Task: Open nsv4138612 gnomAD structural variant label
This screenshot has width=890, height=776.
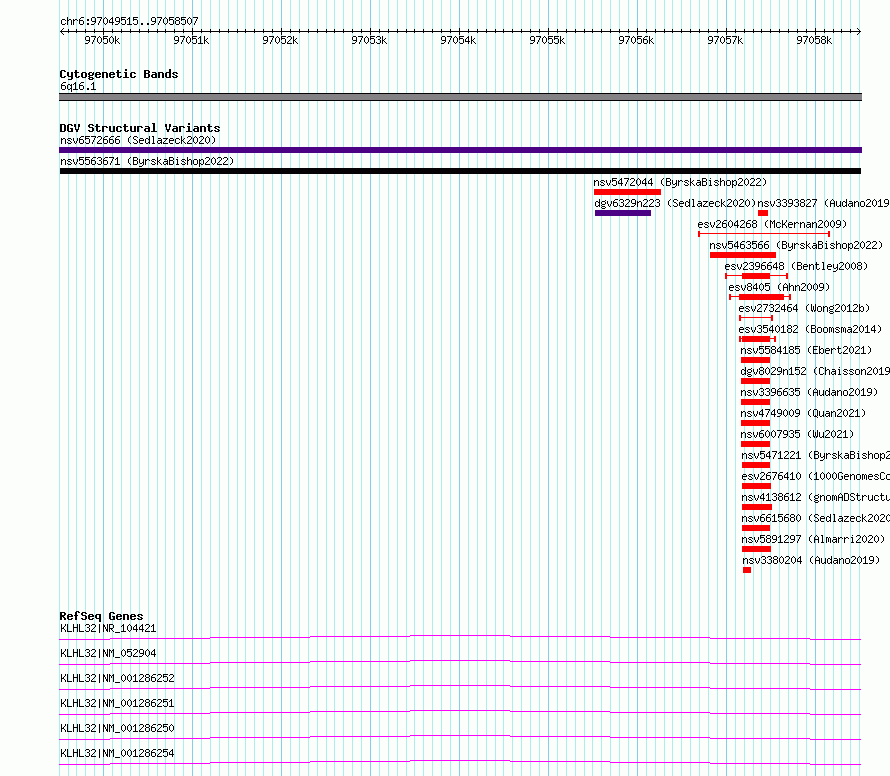Action: (x=816, y=497)
